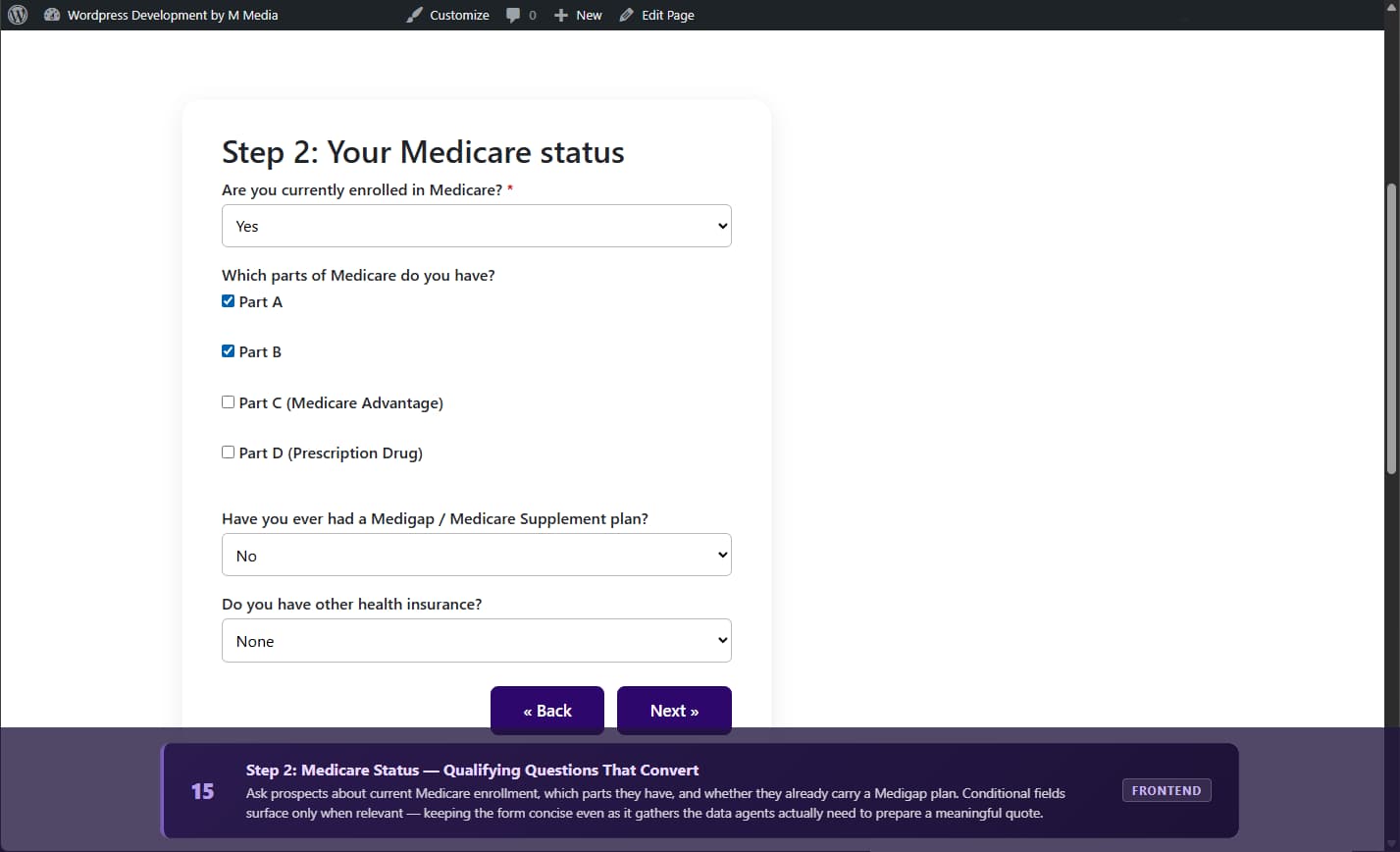Uncheck the Part A checkbox
Viewport: 1400px width, 852px height.
pyautogui.click(x=229, y=301)
